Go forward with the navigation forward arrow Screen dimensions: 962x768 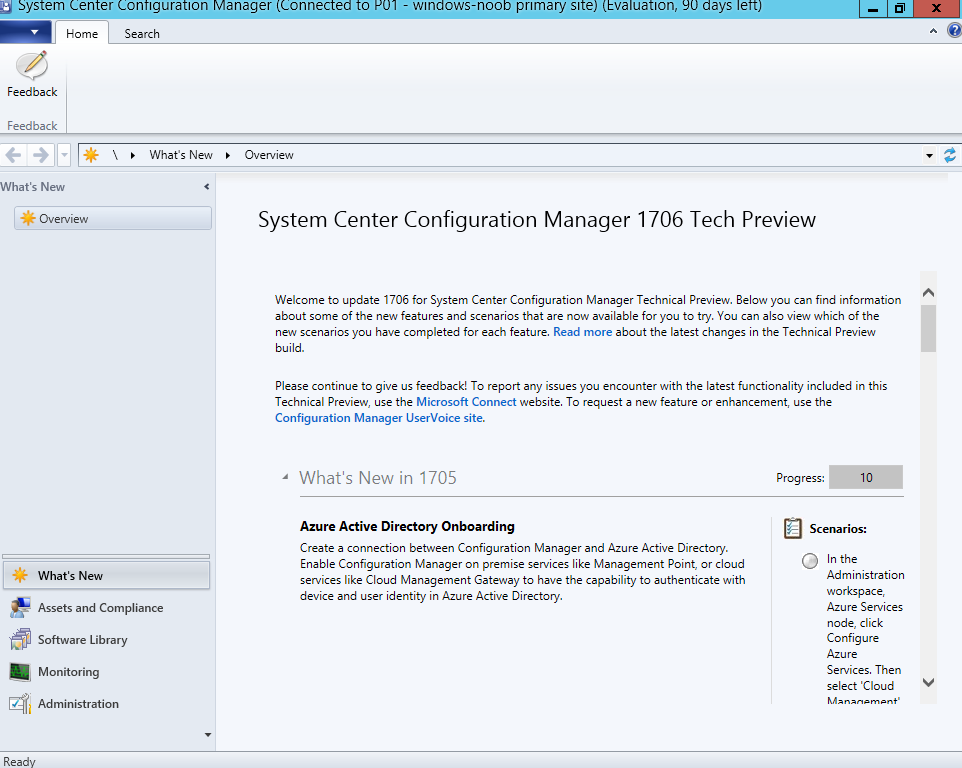point(40,155)
